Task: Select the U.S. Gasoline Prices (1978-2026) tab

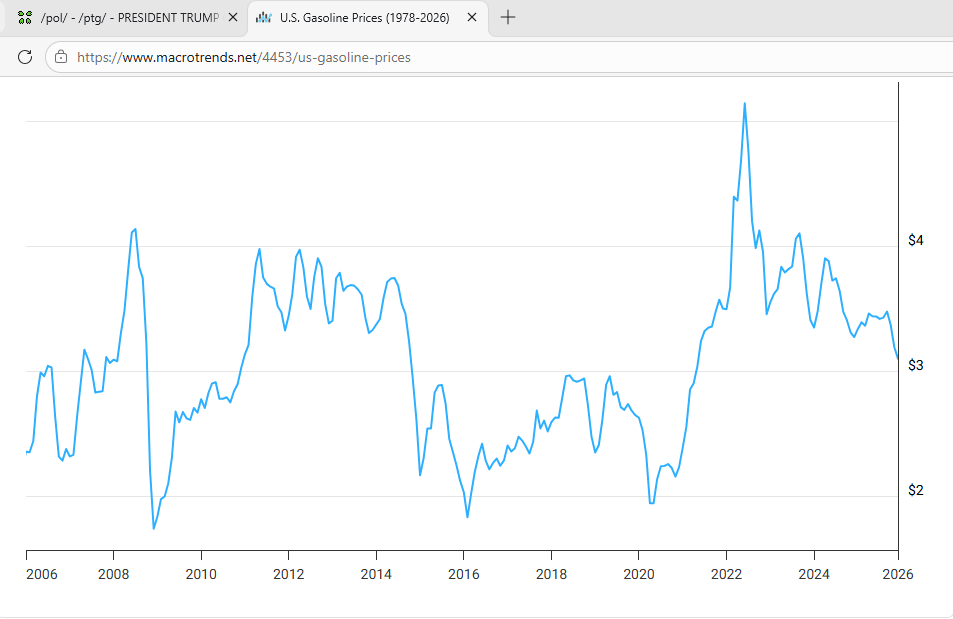Action: (368, 18)
